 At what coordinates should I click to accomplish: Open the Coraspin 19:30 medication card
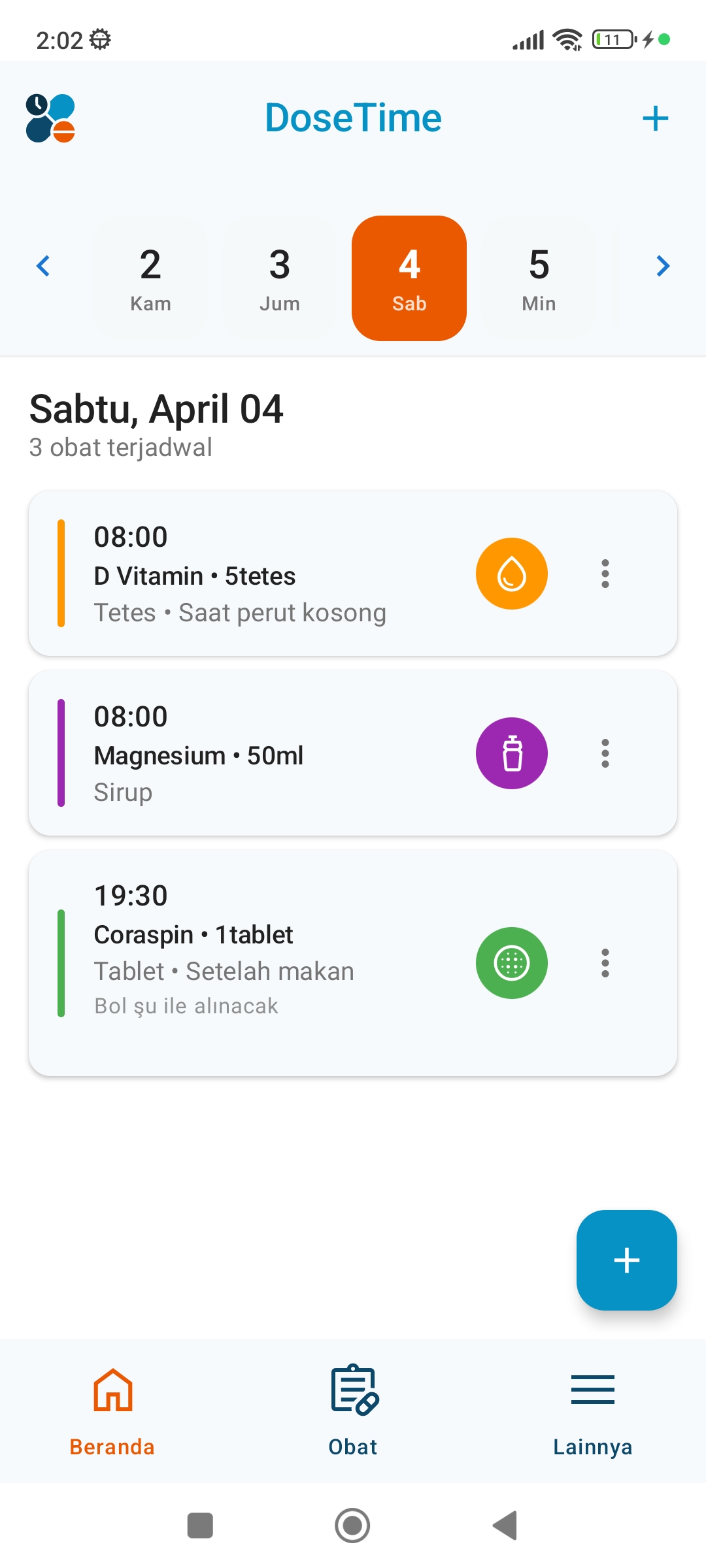coord(261,963)
